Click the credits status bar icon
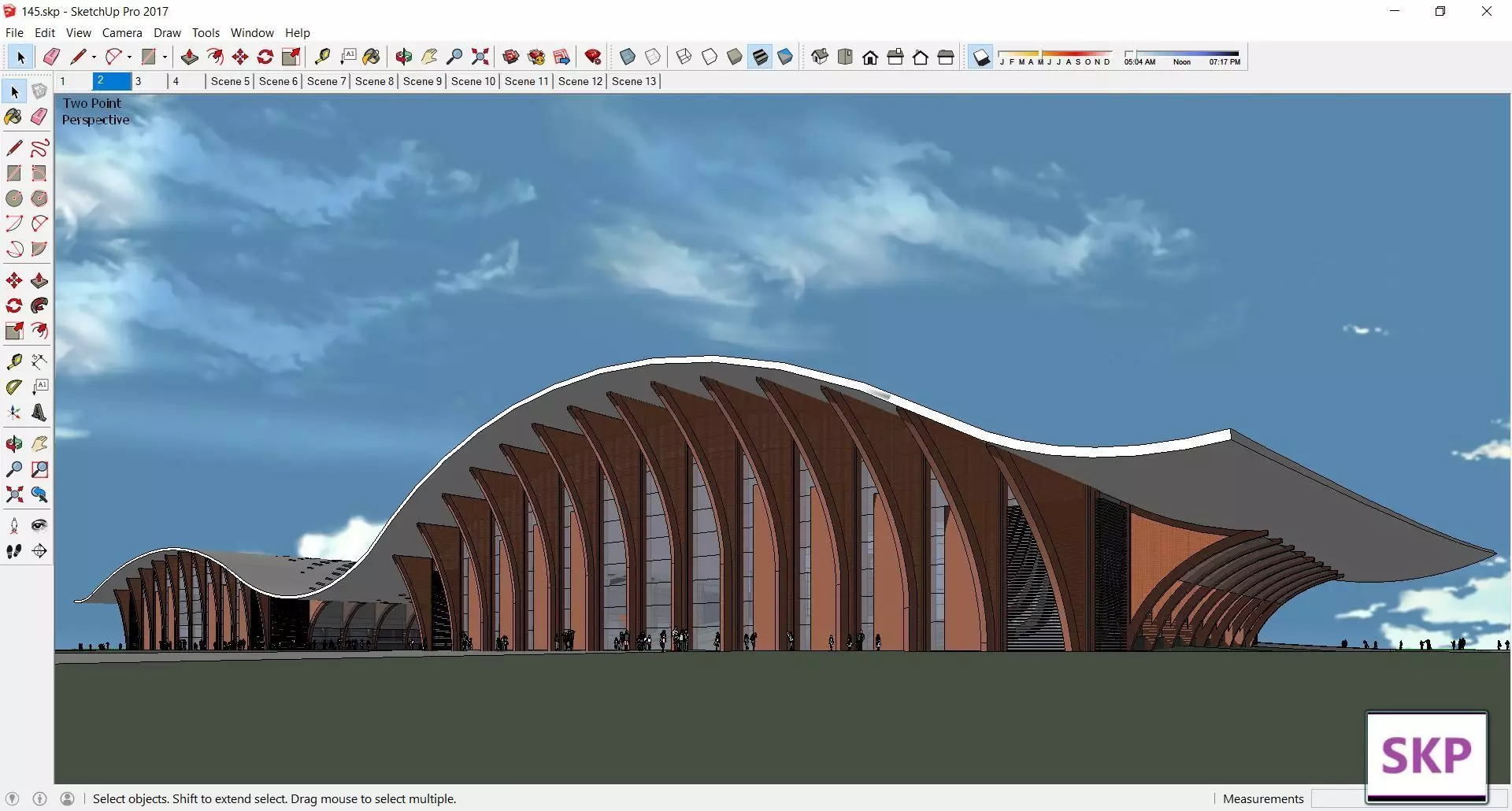Viewport: 1512px width, 811px height. pyautogui.click(x=40, y=798)
